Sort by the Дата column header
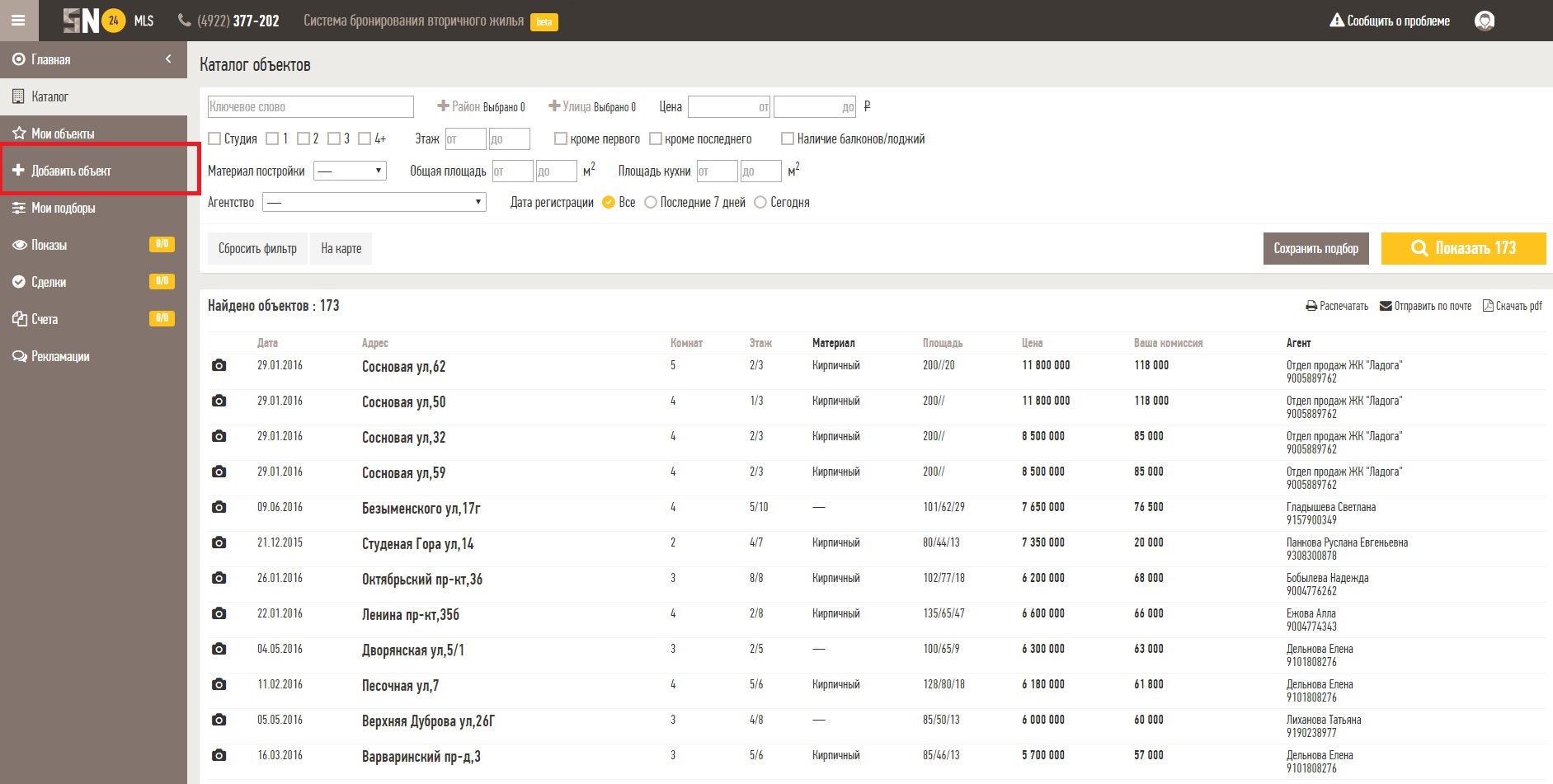 click(267, 343)
